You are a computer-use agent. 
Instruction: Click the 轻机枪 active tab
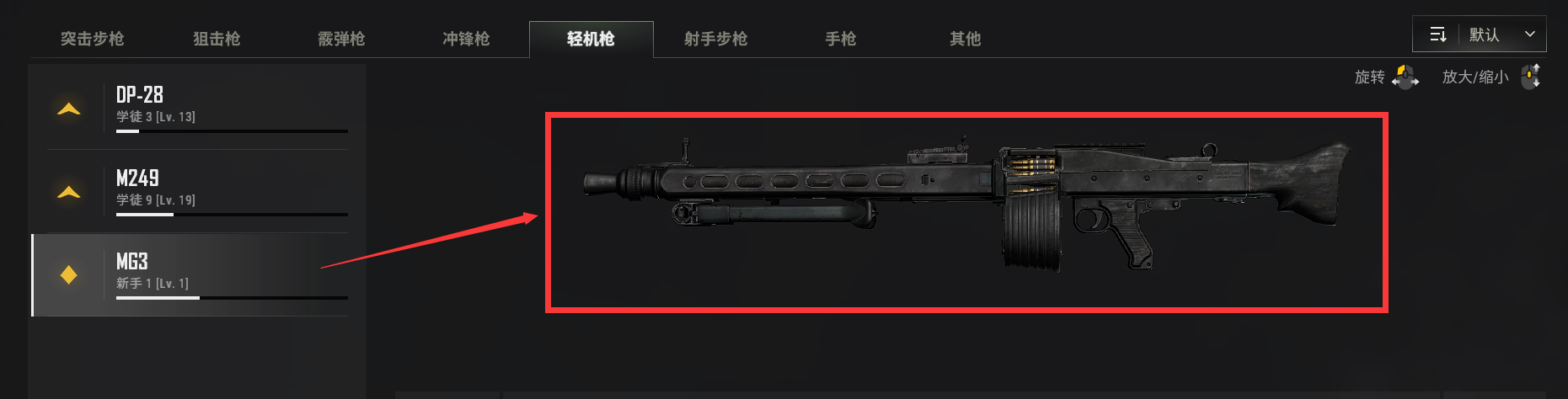[591, 39]
